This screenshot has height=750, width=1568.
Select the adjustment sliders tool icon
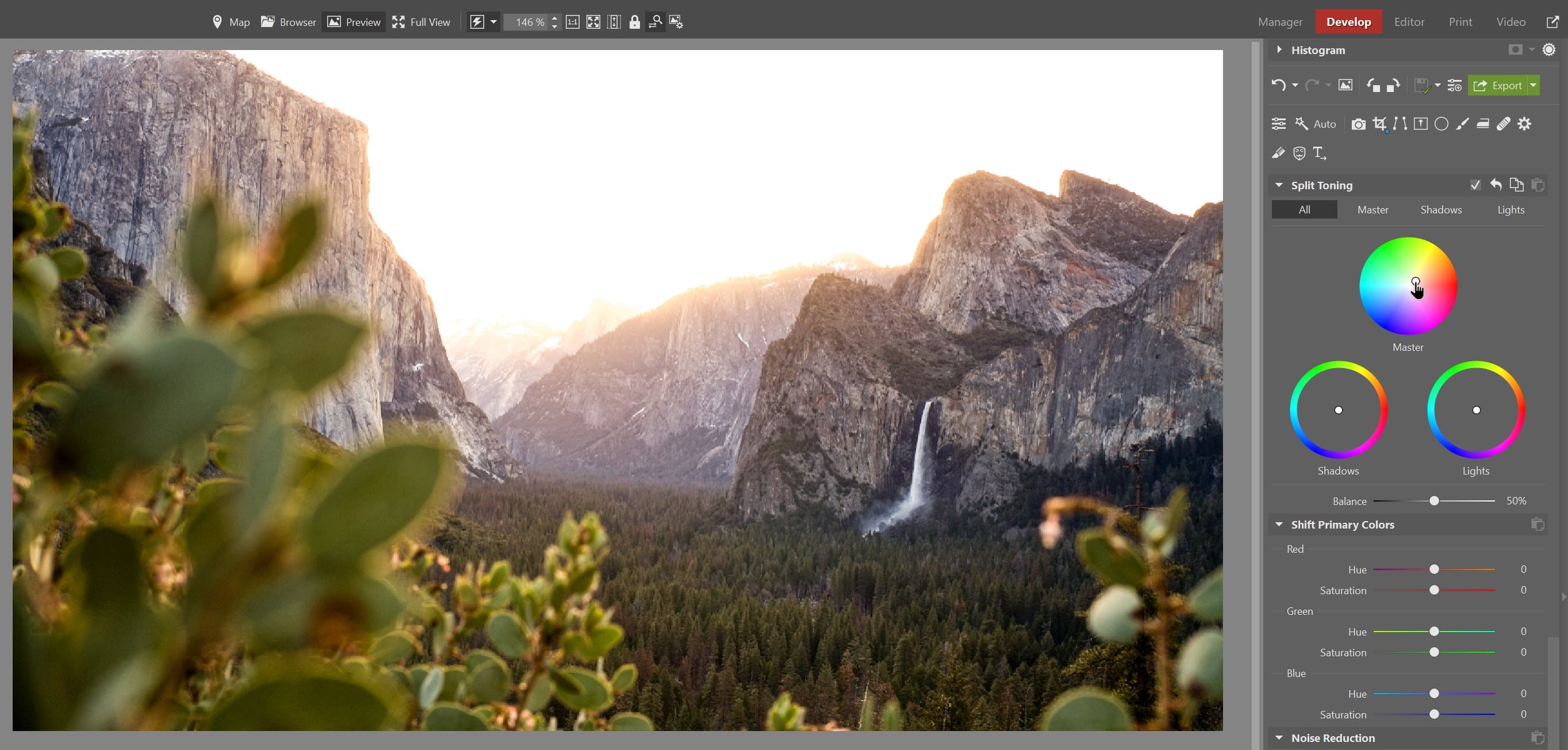tap(1278, 124)
